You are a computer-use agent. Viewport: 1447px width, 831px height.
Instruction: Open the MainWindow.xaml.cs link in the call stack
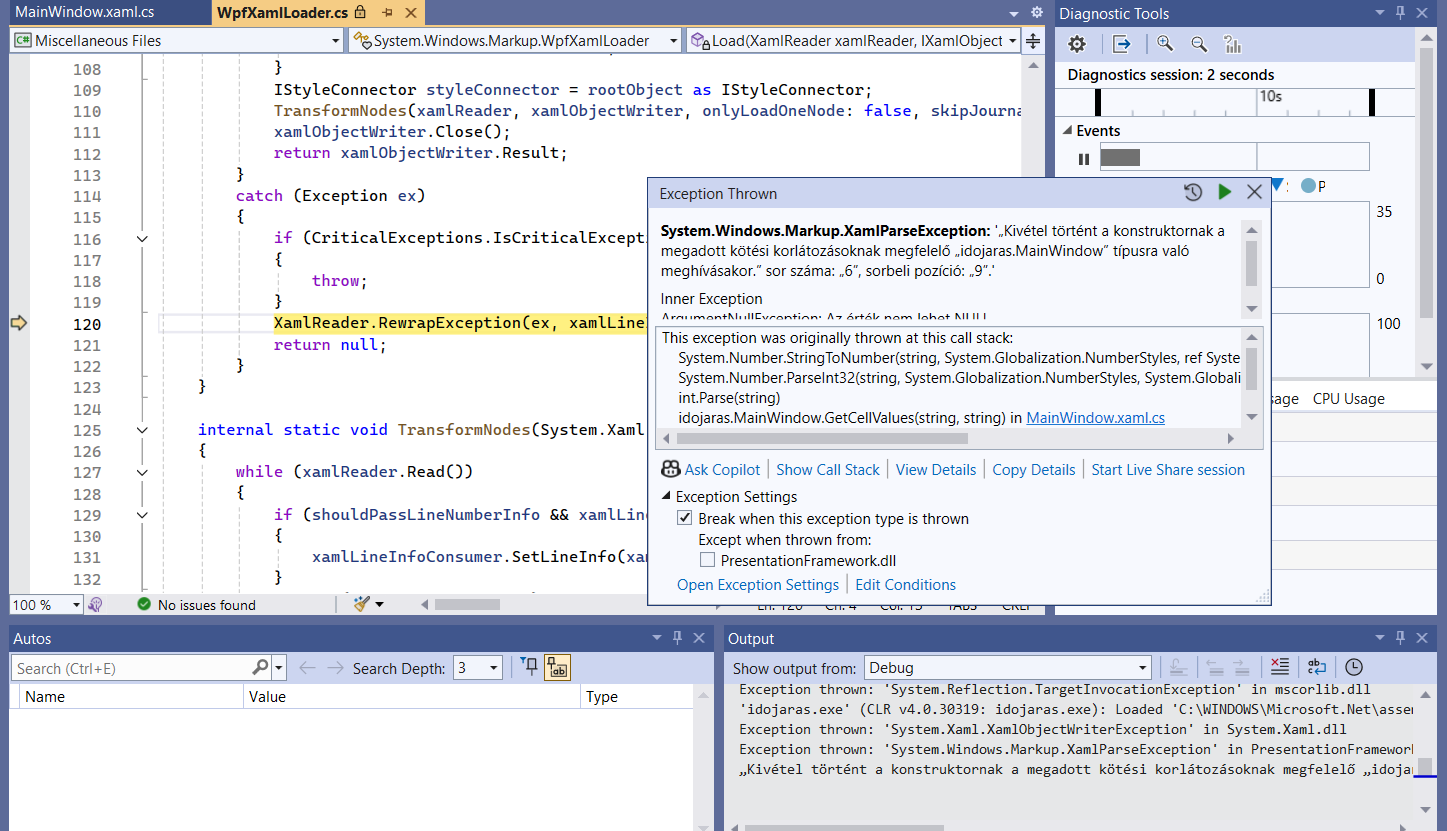click(1095, 418)
